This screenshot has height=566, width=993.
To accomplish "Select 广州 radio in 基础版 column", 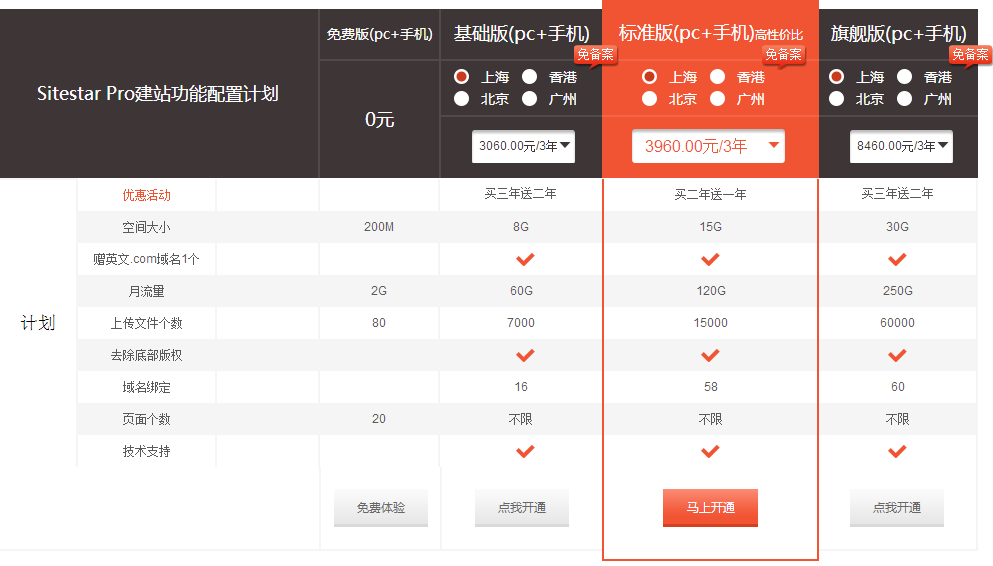I will 529,99.
